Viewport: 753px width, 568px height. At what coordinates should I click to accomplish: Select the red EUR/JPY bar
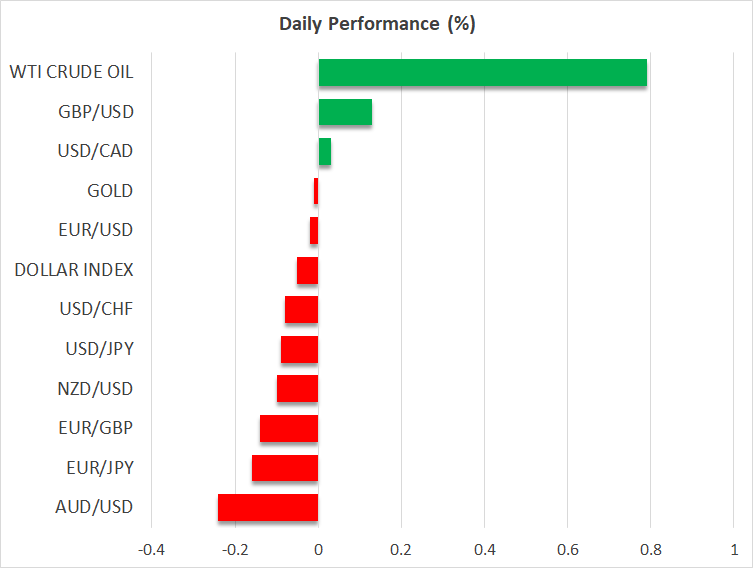285,468
